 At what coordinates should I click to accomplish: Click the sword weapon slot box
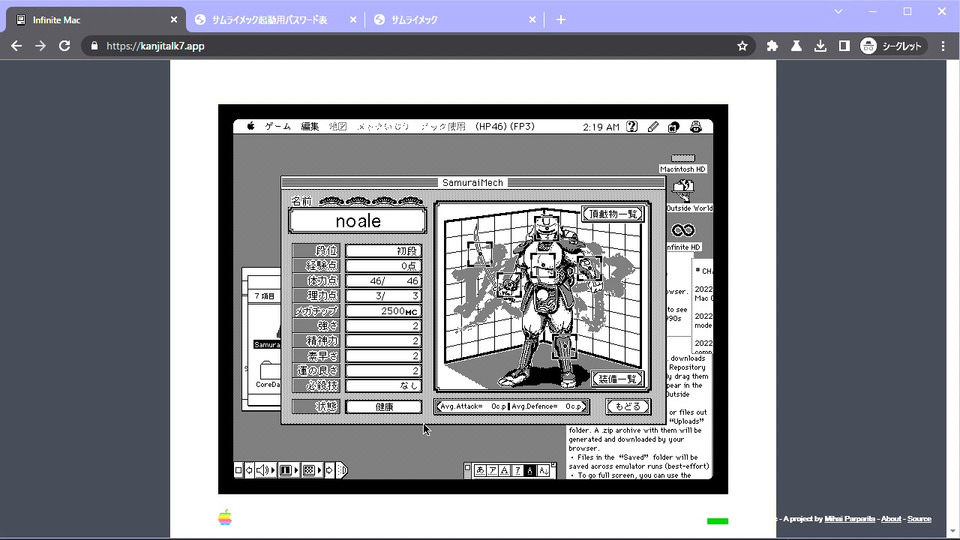pos(479,252)
